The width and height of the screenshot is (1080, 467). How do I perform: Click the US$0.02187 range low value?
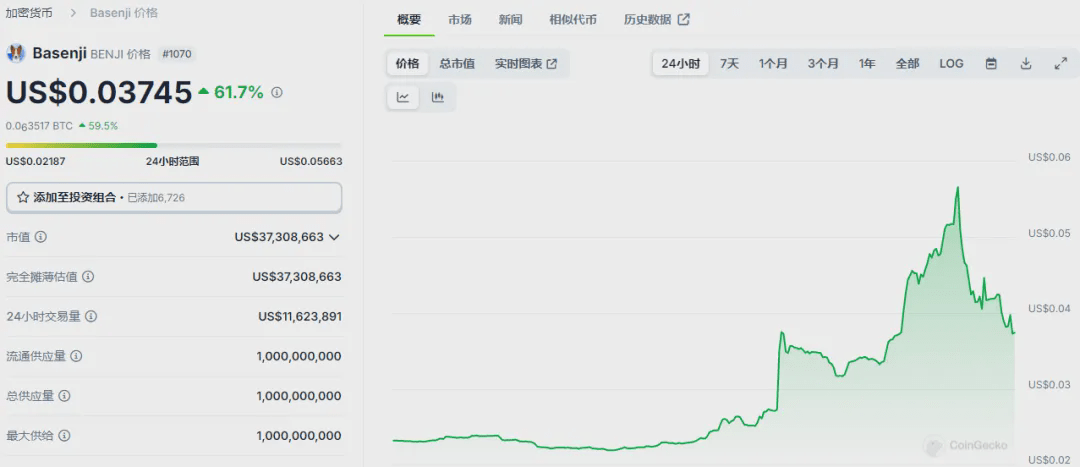36,161
